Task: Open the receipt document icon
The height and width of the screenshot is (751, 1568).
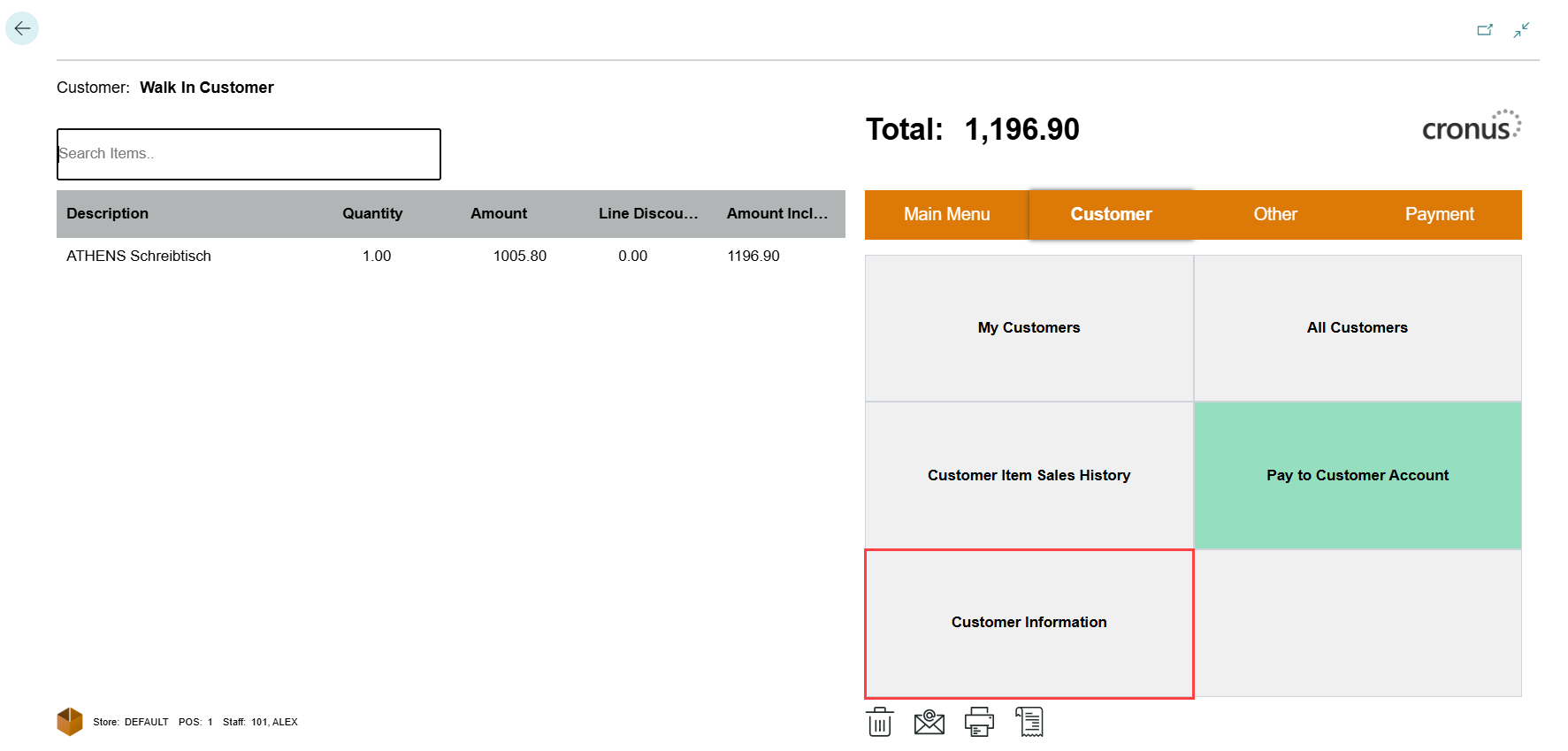Action: click(x=1029, y=722)
